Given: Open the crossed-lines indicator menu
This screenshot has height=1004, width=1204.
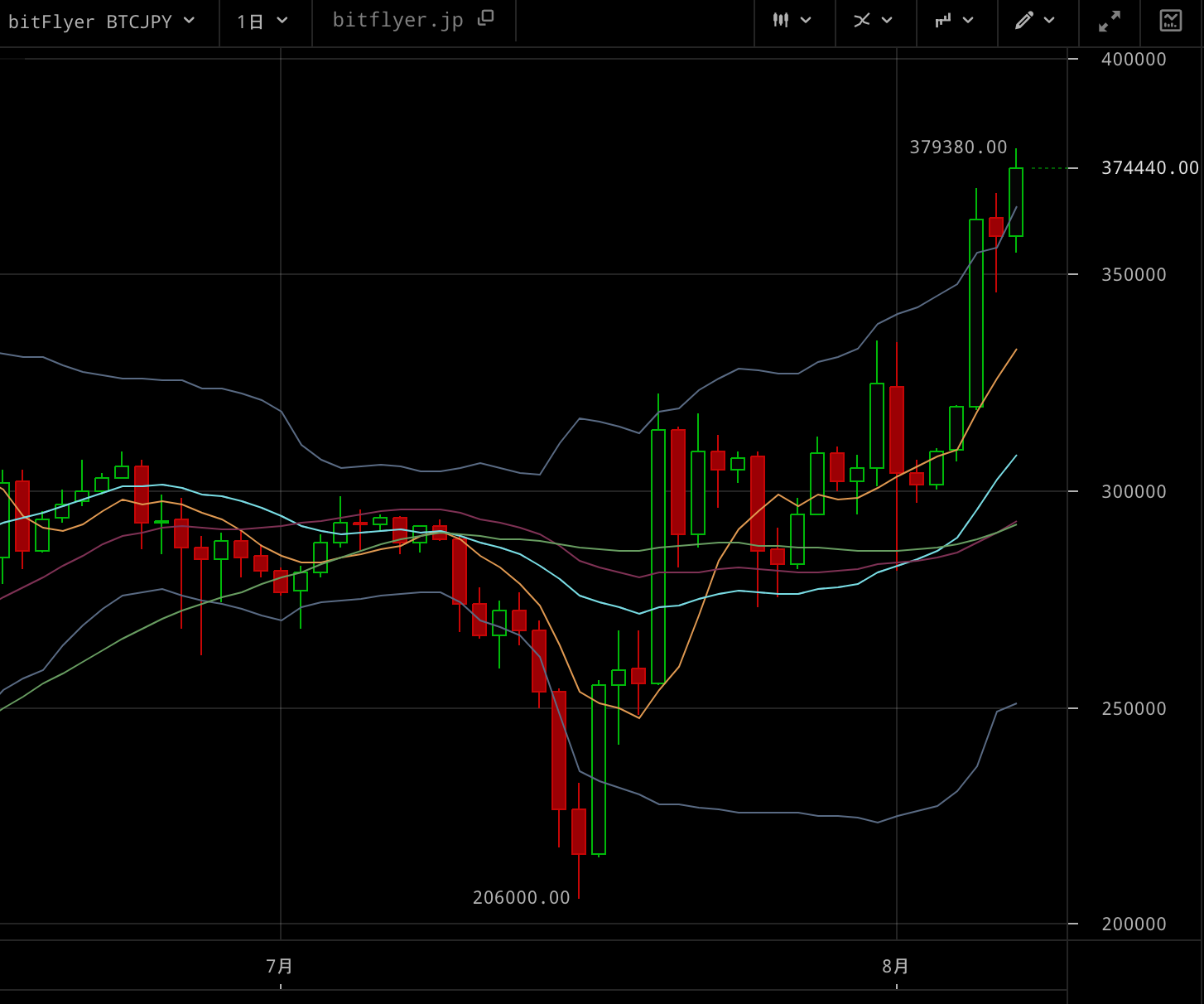Looking at the screenshot, I should [873, 21].
